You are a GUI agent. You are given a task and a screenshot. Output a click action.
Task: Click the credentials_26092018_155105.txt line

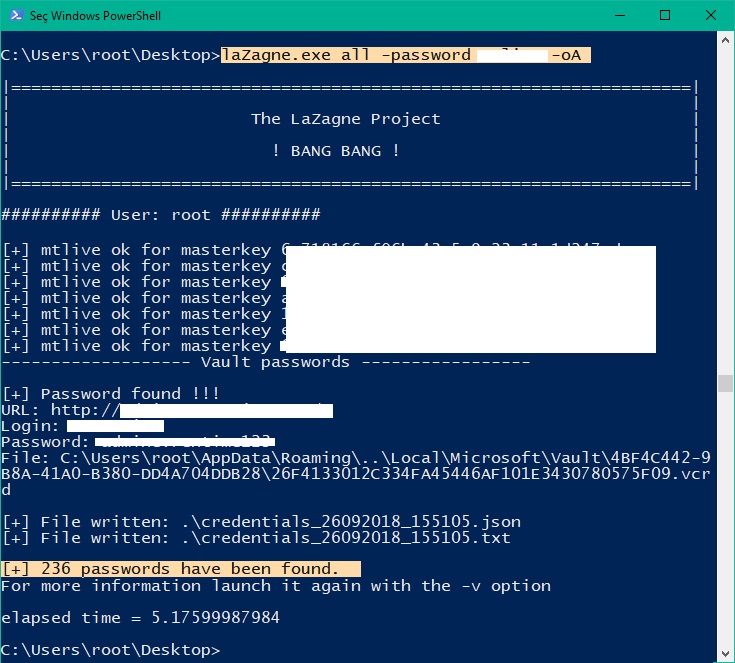[x=256, y=537]
